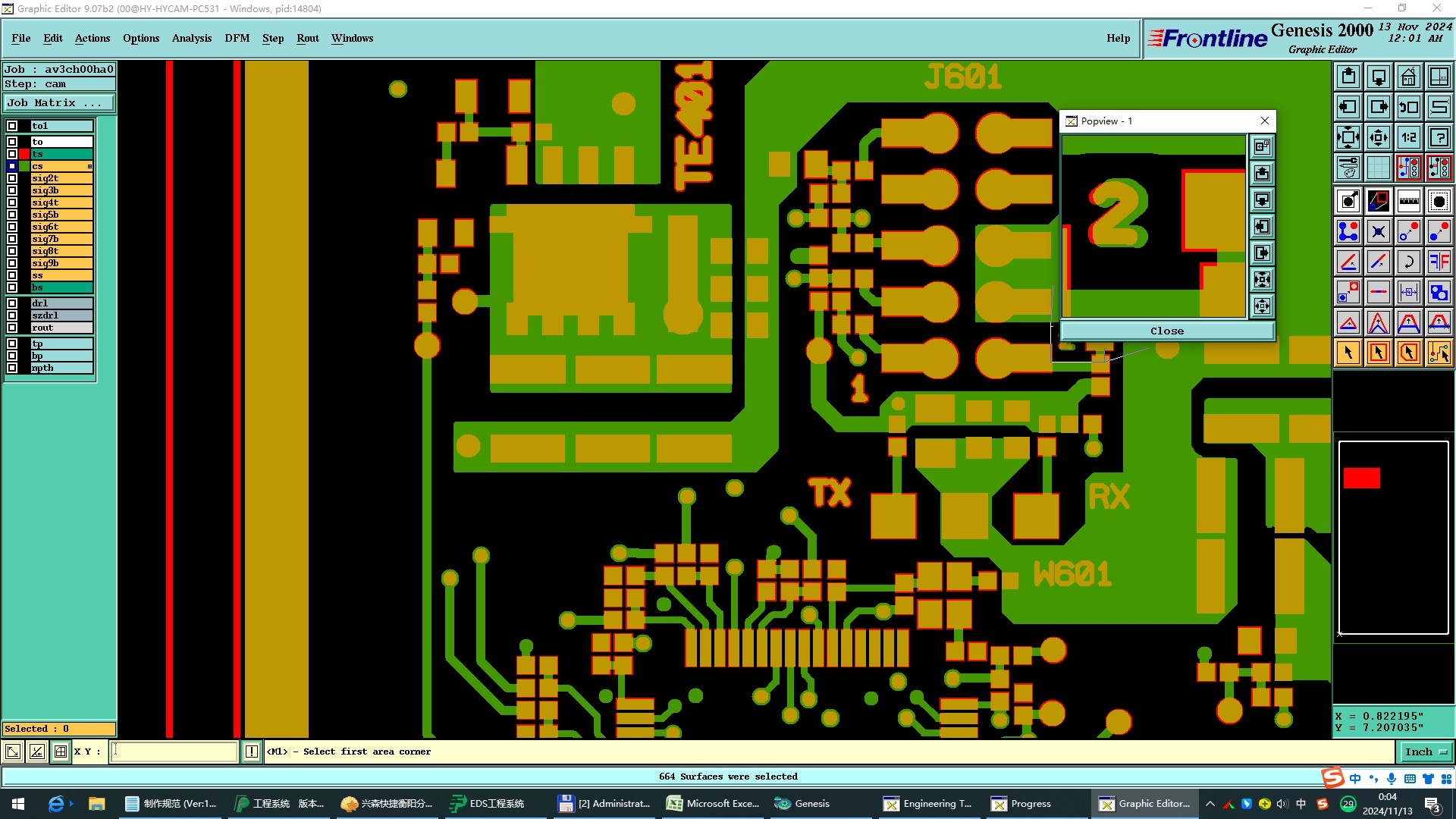Click the dimension spacing tool icon
This screenshot has height=819, width=1456.
pos(1409,292)
